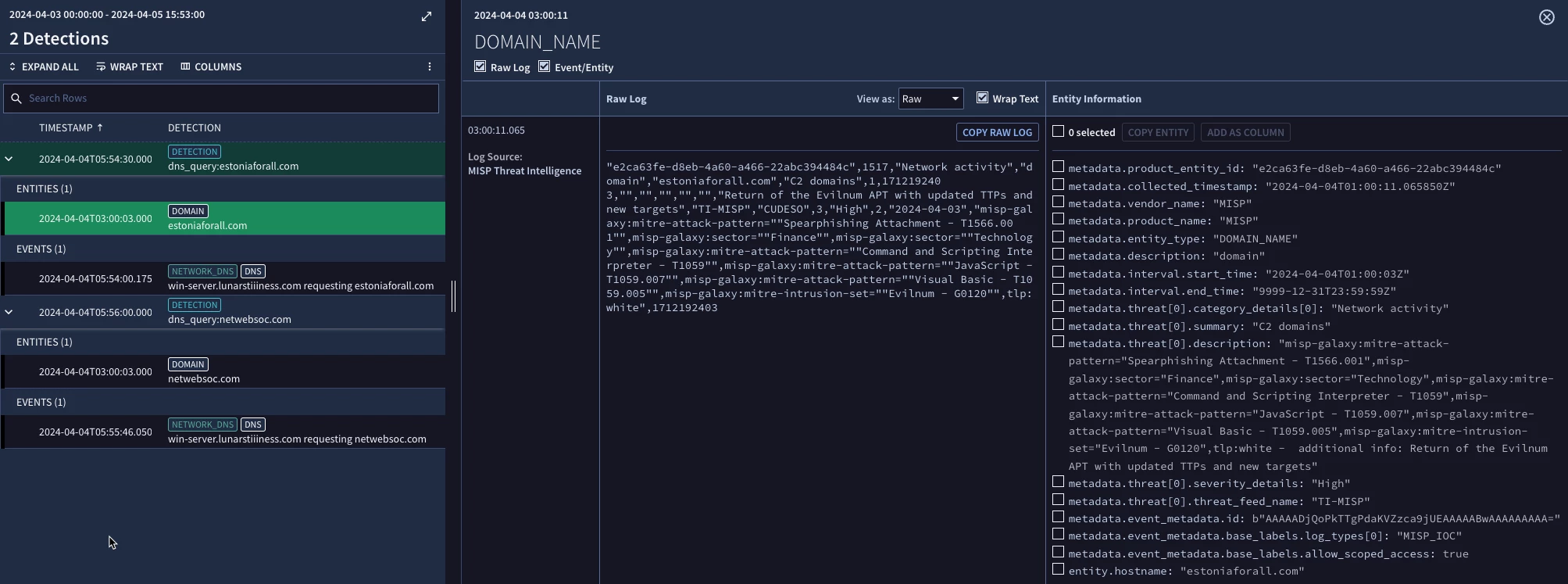Select the DETECTION badge for dns_query:estoniaforall.com

click(195, 152)
